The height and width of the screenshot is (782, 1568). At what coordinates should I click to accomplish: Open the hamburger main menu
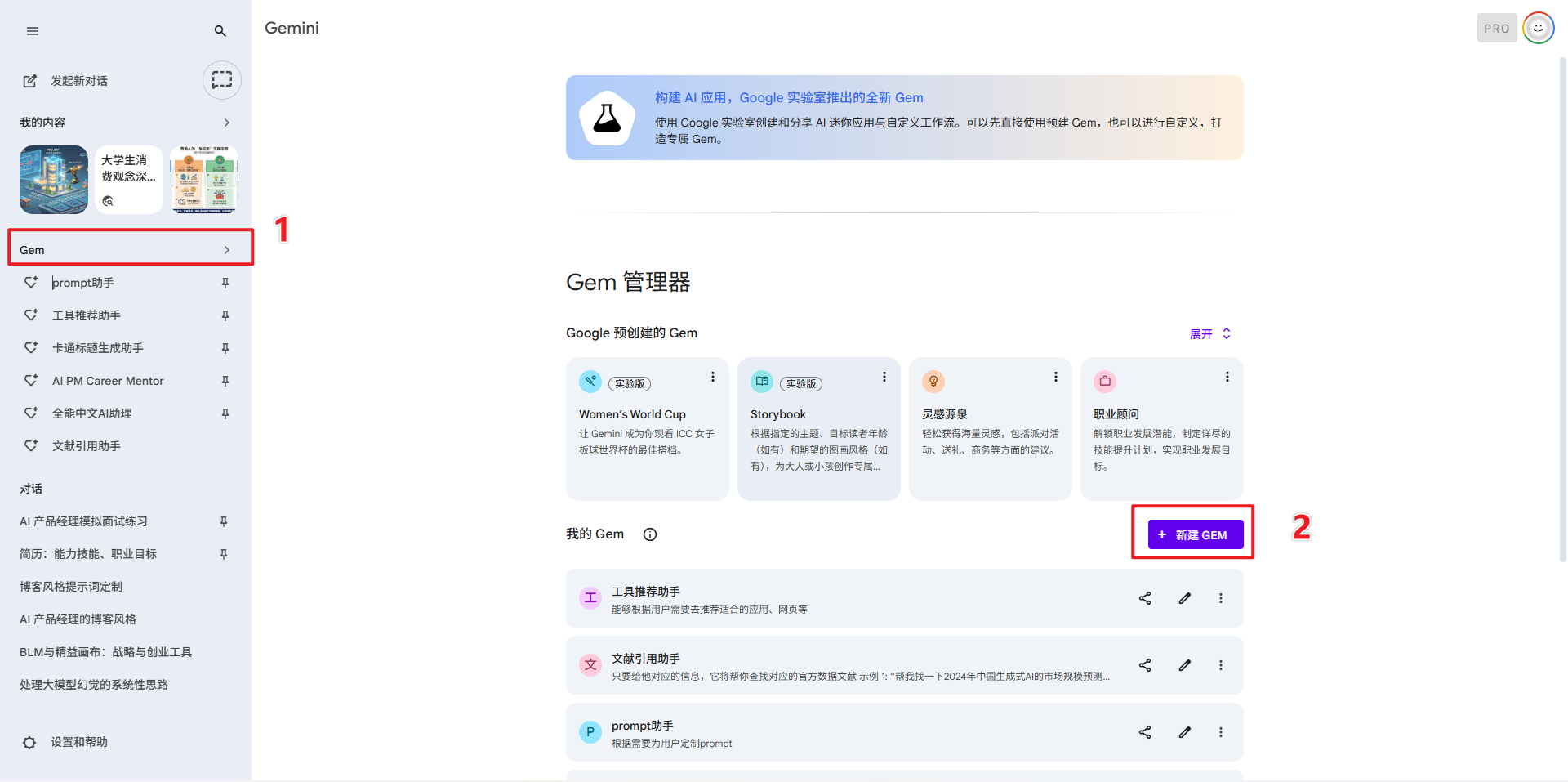point(33,31)
